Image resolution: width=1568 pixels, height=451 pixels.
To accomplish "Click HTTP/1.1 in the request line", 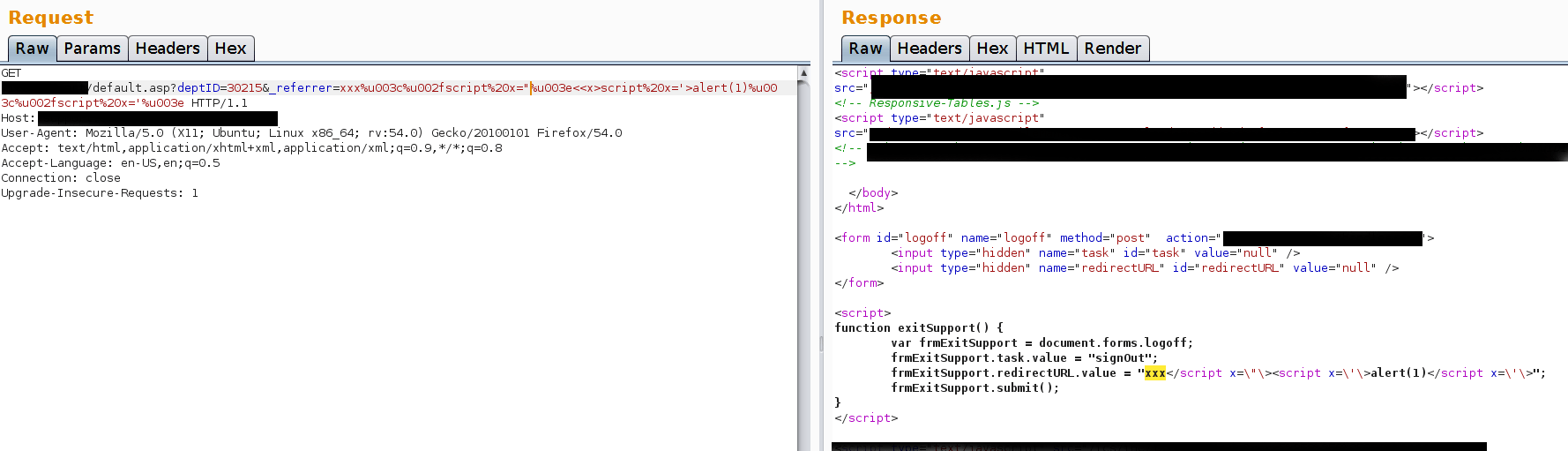I will 220,103.
